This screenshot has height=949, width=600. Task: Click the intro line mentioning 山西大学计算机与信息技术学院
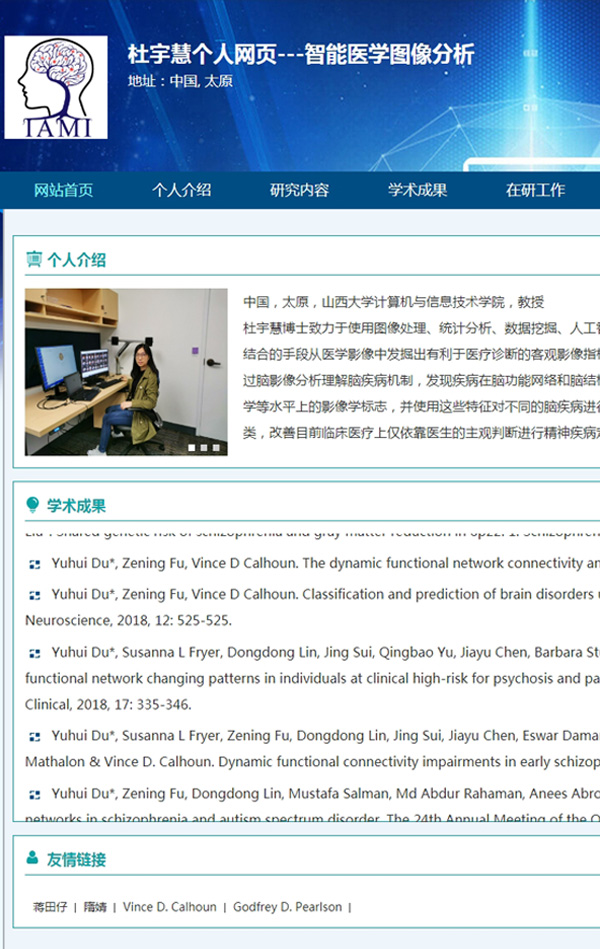(394, 301)
